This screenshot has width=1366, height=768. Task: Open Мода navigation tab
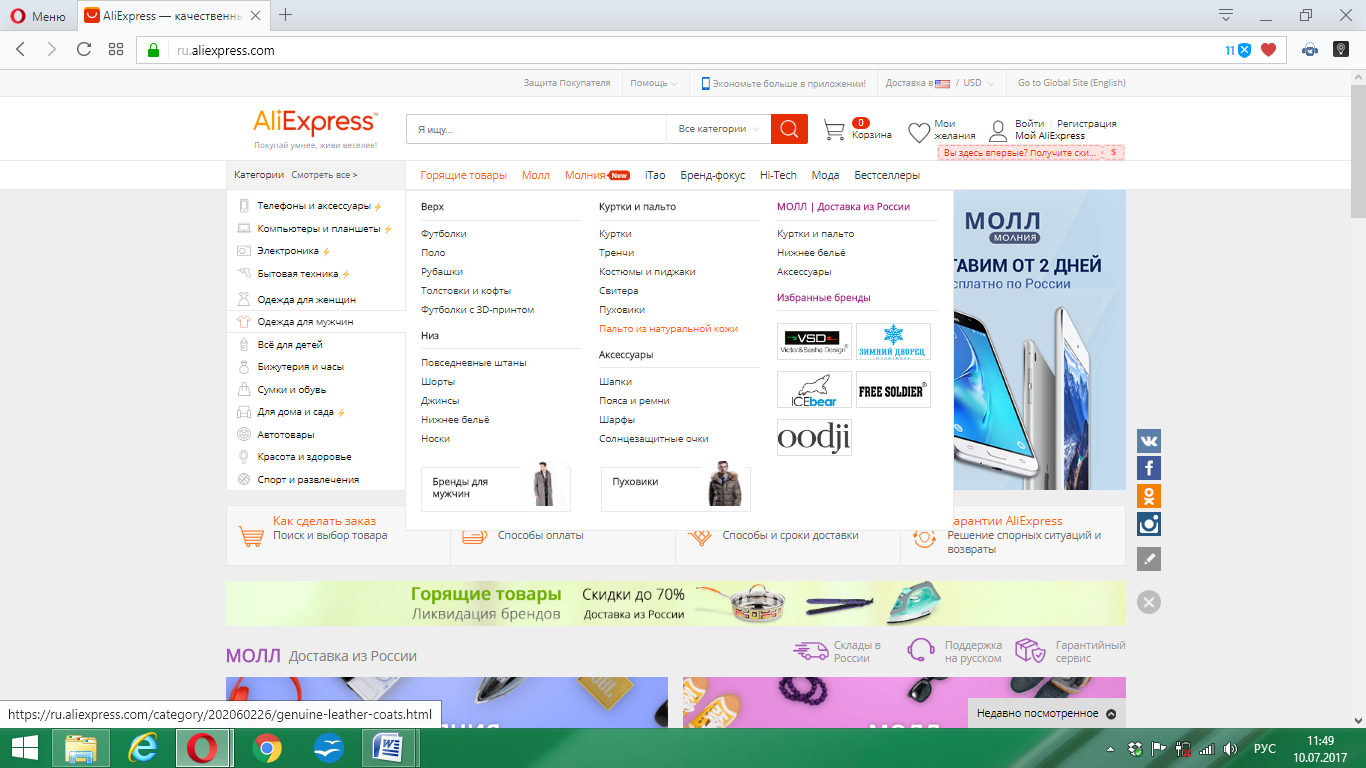point(825,175)
